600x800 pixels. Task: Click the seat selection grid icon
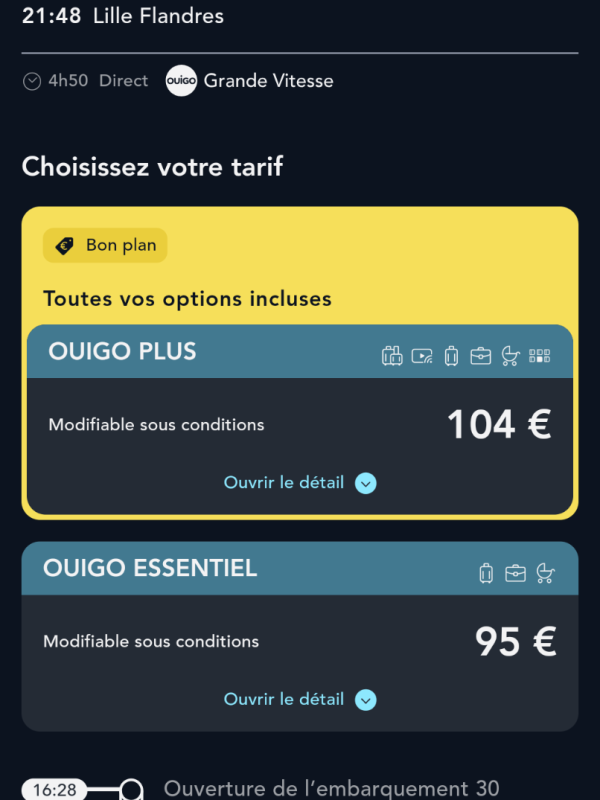[x=540, y=355]
